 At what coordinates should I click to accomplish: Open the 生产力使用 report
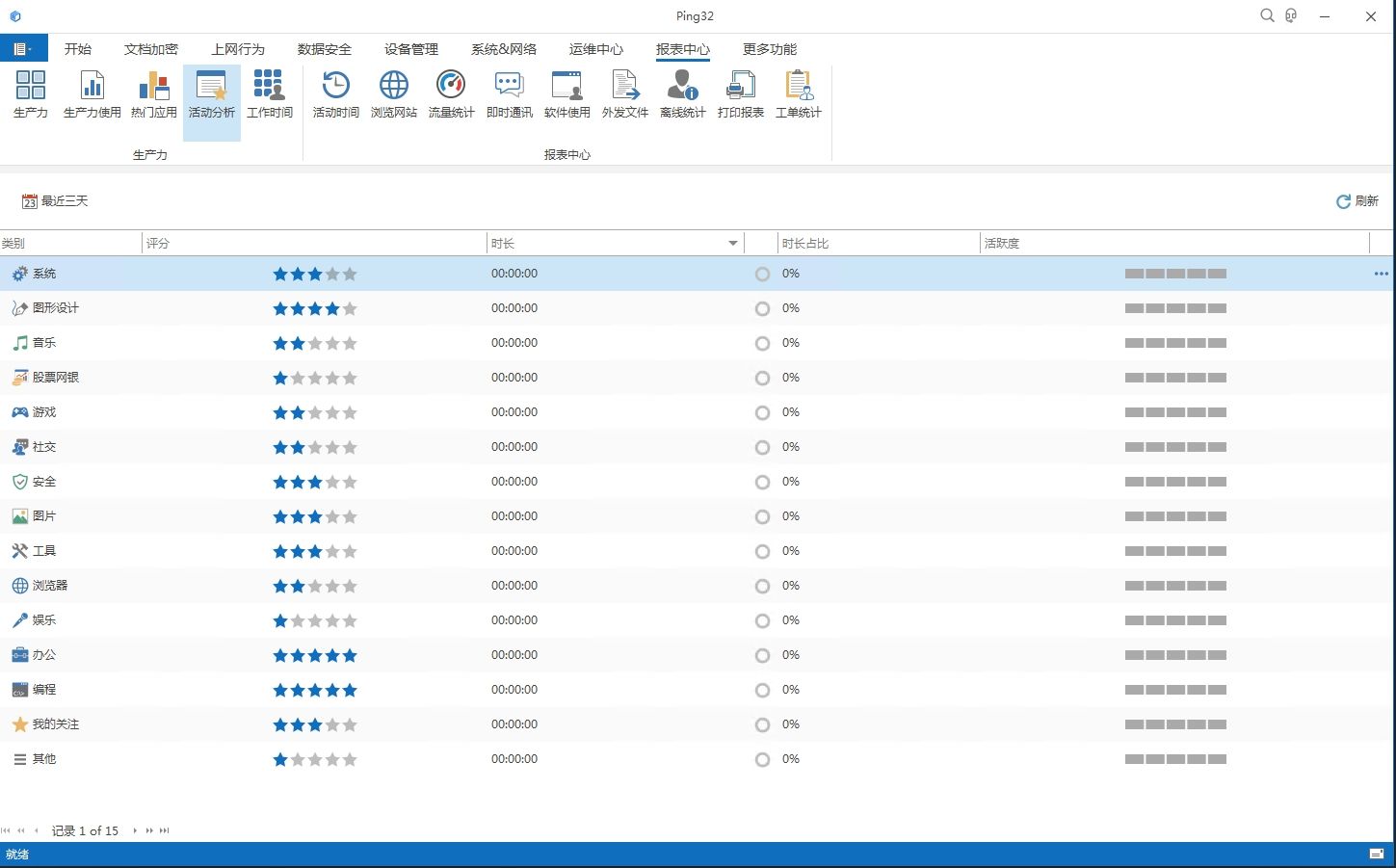pos(92,94)
